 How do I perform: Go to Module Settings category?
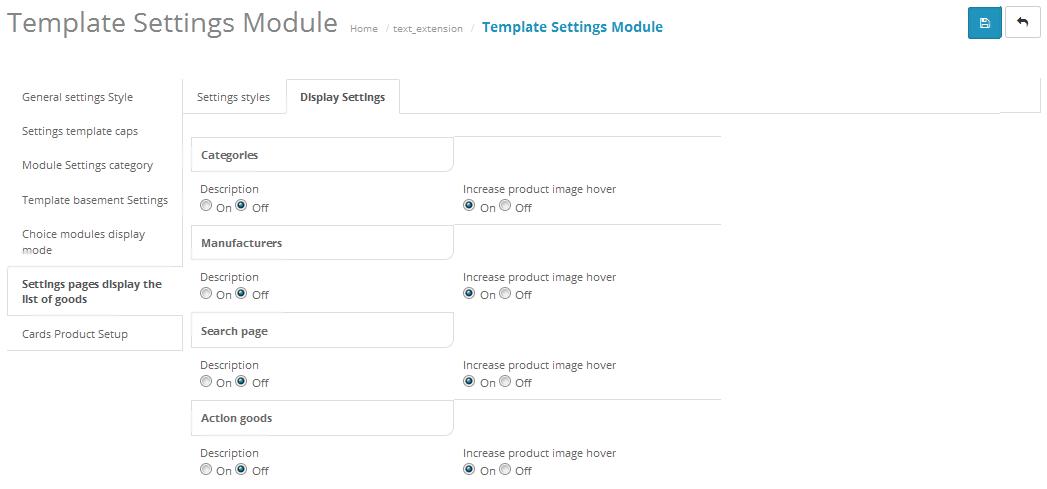click(87, 165)
